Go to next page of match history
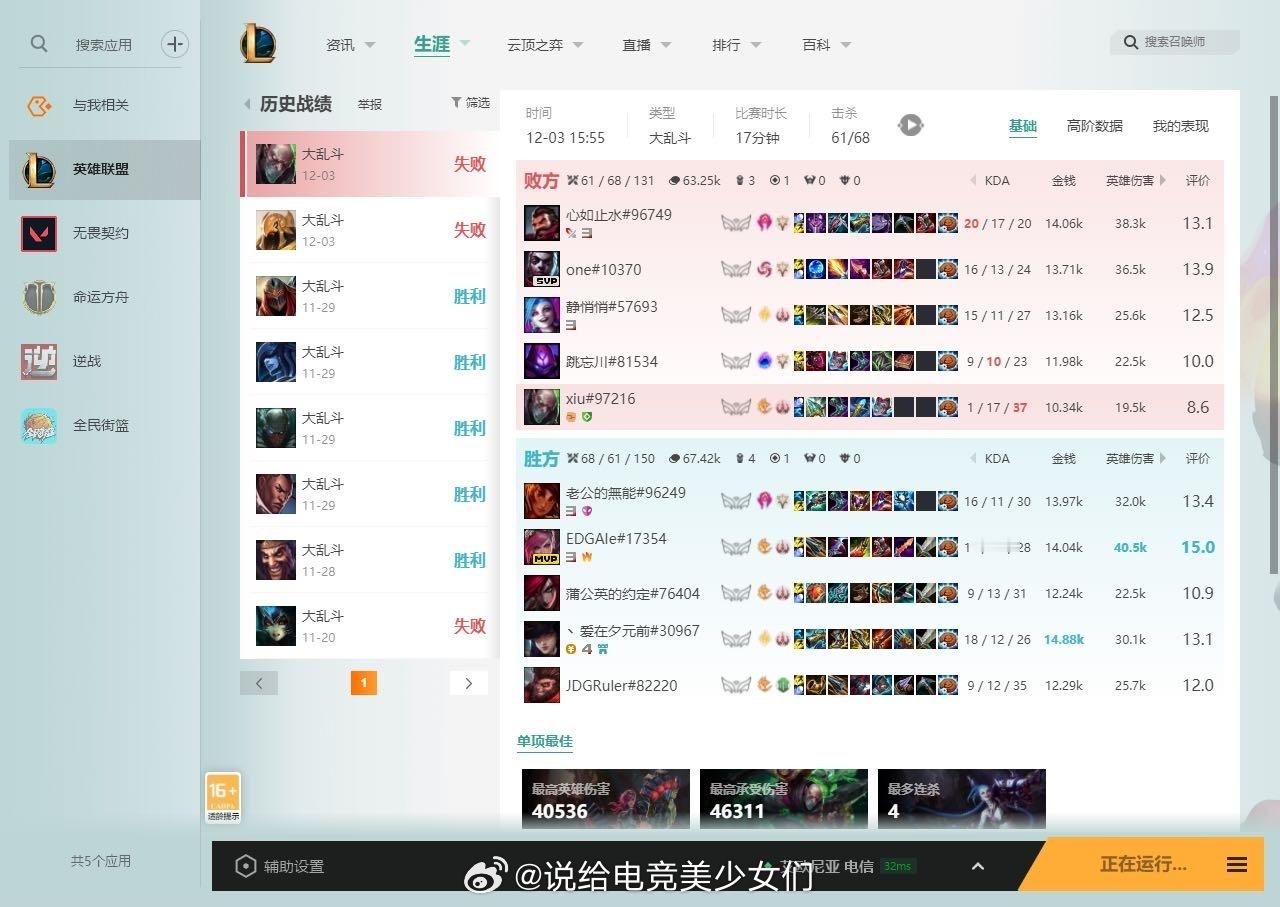Screen dimensions: 1280x907 469,683
